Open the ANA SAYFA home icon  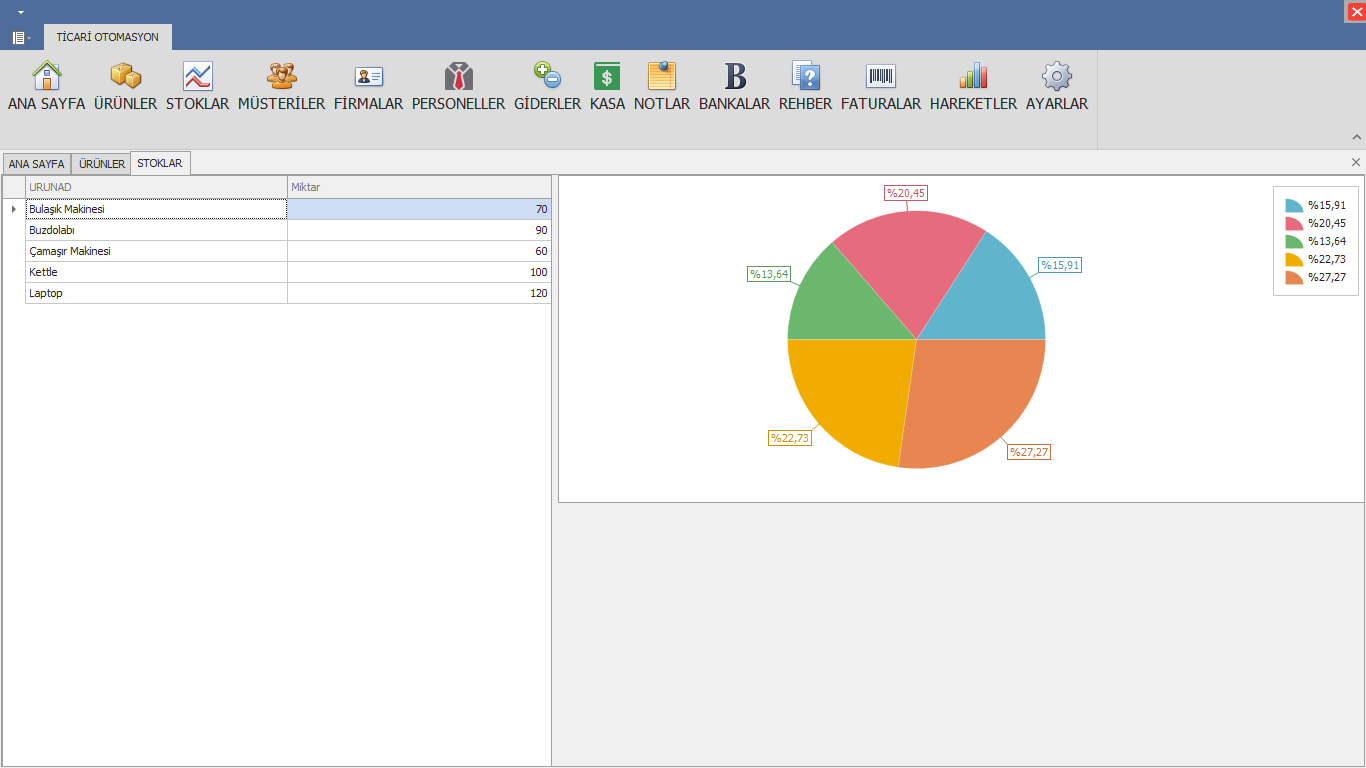[46, 76]
